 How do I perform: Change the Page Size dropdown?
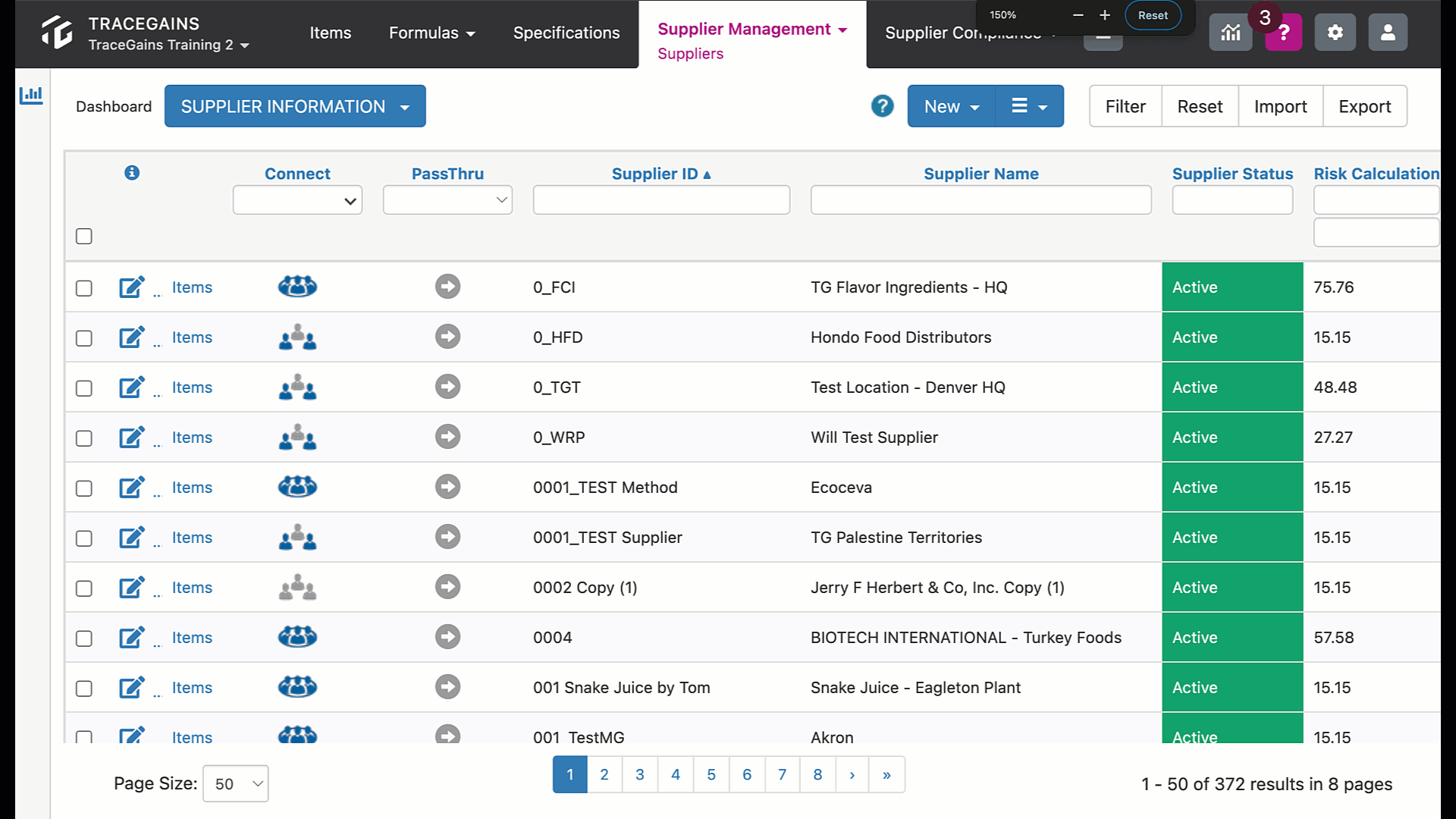click(236, 783)
